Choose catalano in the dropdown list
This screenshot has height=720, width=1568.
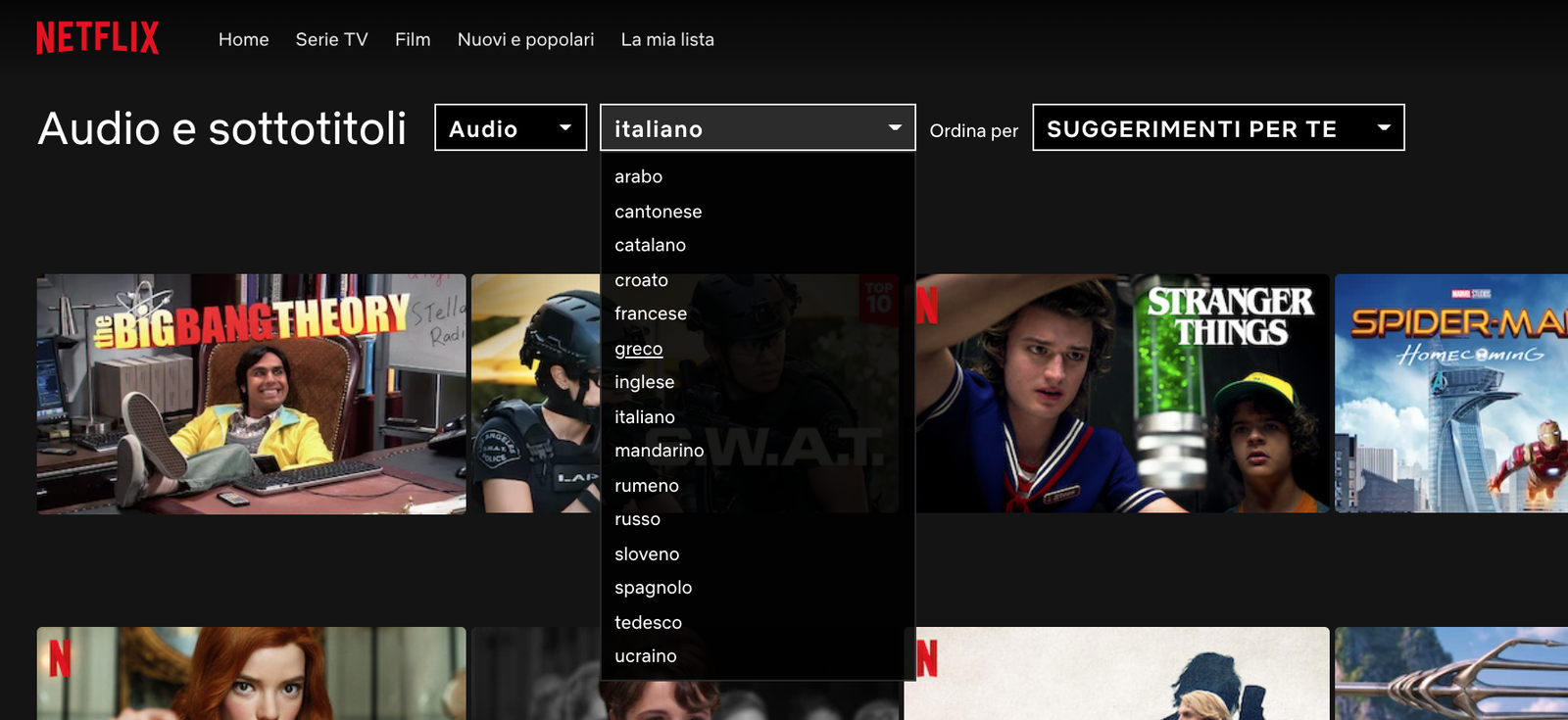[x=650, y=245]
